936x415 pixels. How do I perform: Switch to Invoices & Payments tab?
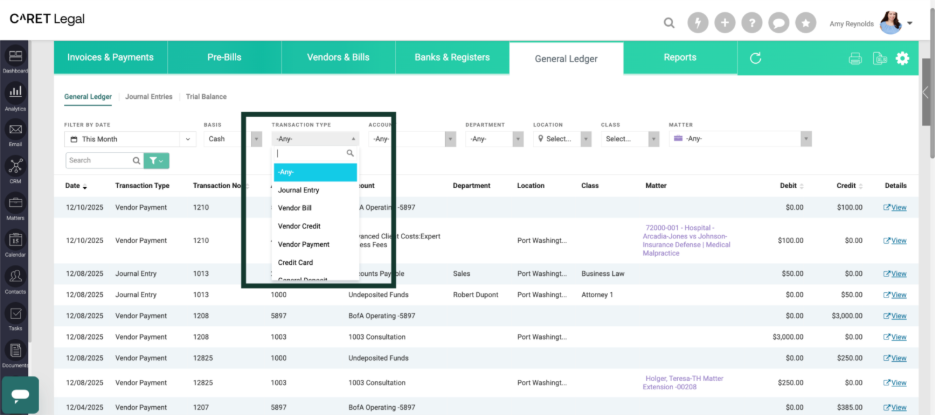pyautogui.click(x=110, y=57)
